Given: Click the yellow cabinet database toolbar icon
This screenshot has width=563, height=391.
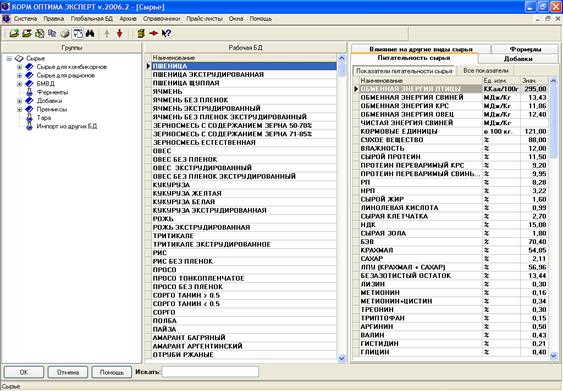Looking at the screenshot, I should 141,33.
